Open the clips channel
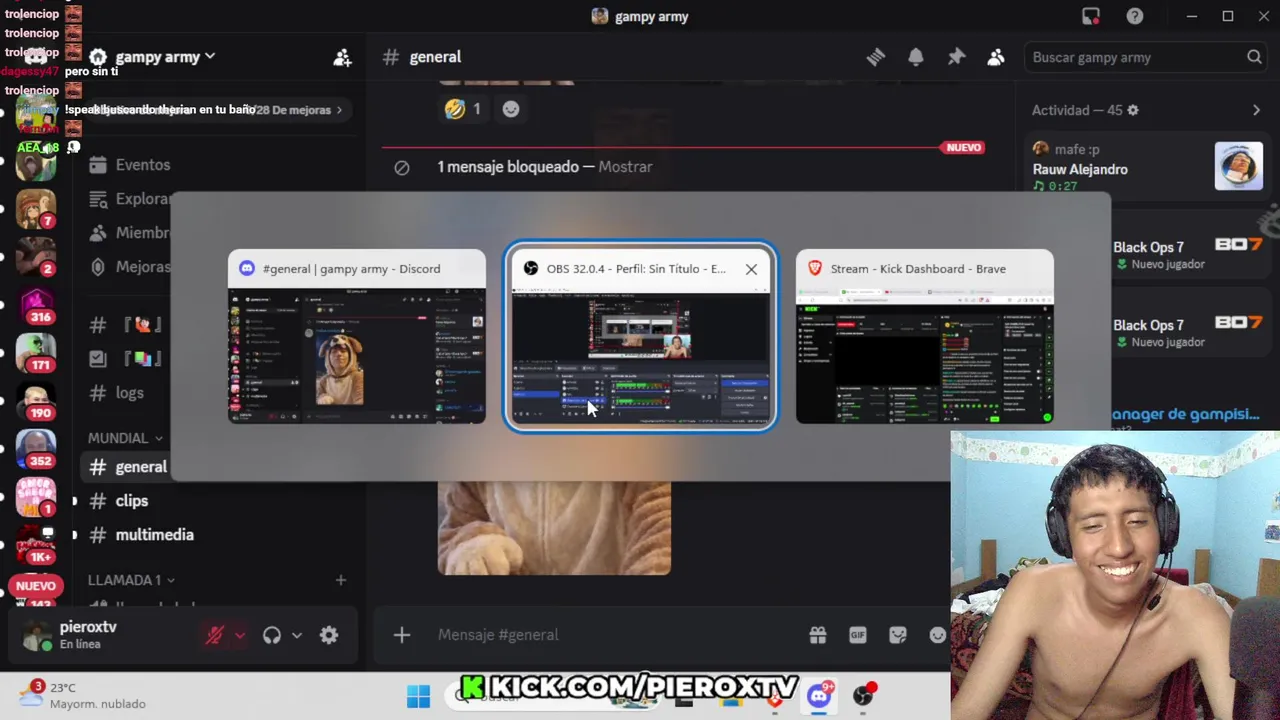Viewport: 1280px width, 720px height. 131,501
